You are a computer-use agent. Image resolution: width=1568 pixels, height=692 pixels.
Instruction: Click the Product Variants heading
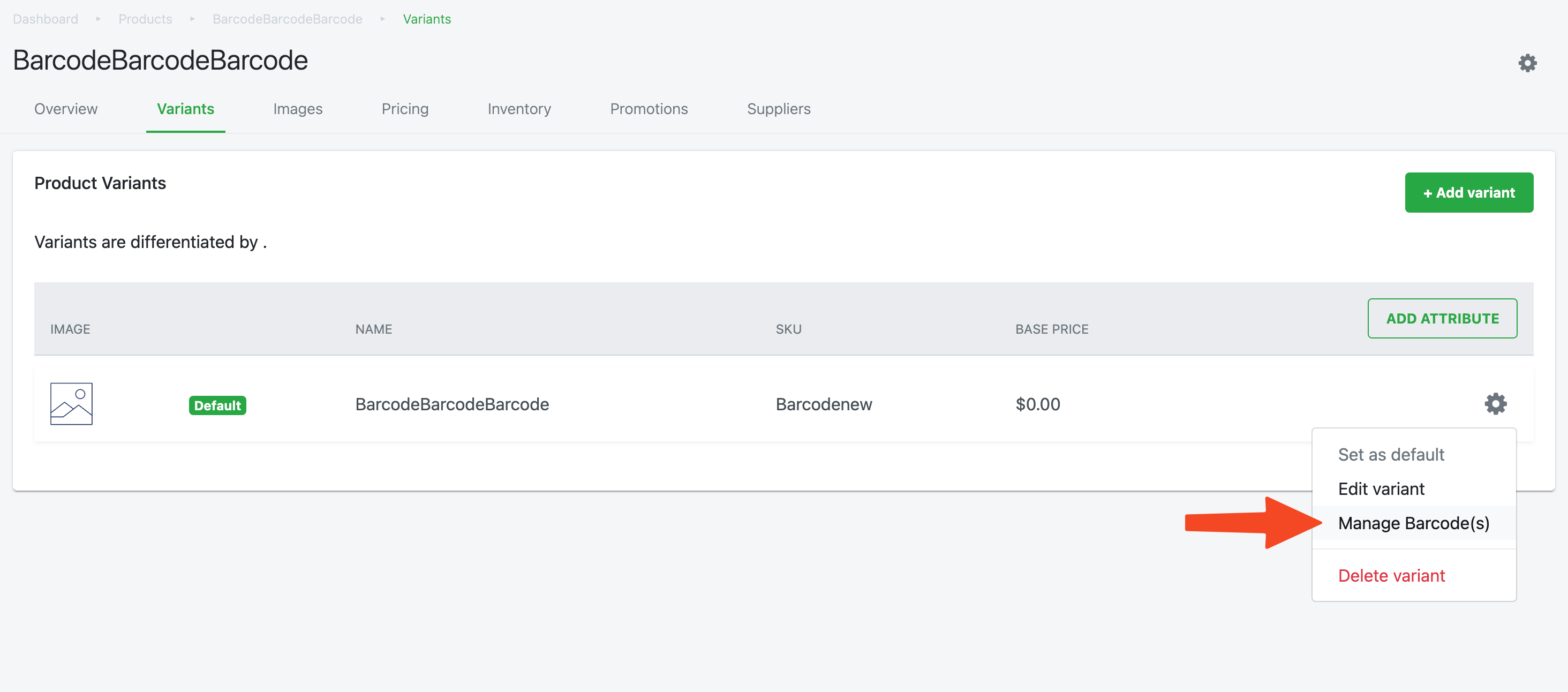pos(100,183)
